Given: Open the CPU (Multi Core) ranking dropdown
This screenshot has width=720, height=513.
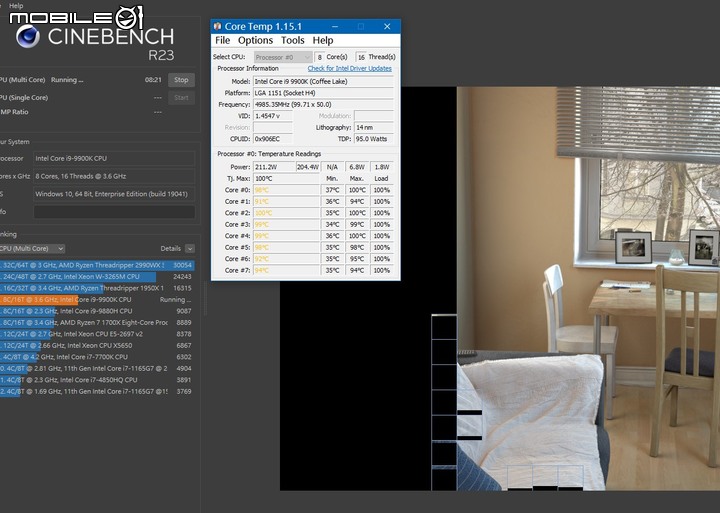Looking at the screenshot, I should pyautogui.click(x=32, y=248).
